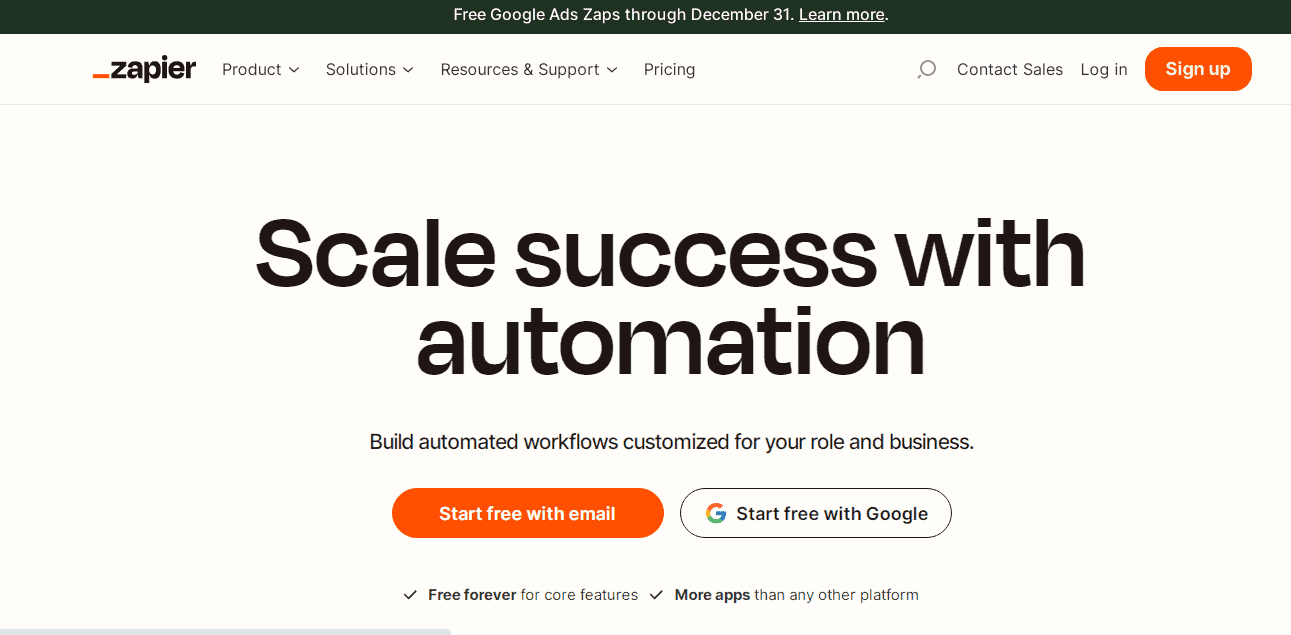Click Start free with email button
The image size is (1291, 635).
(528, 513)
